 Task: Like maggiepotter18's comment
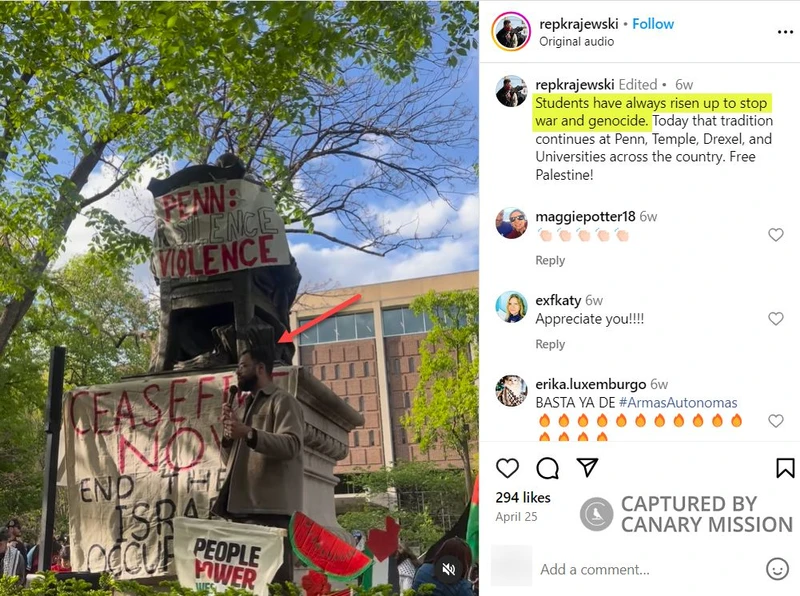(776, 235)
